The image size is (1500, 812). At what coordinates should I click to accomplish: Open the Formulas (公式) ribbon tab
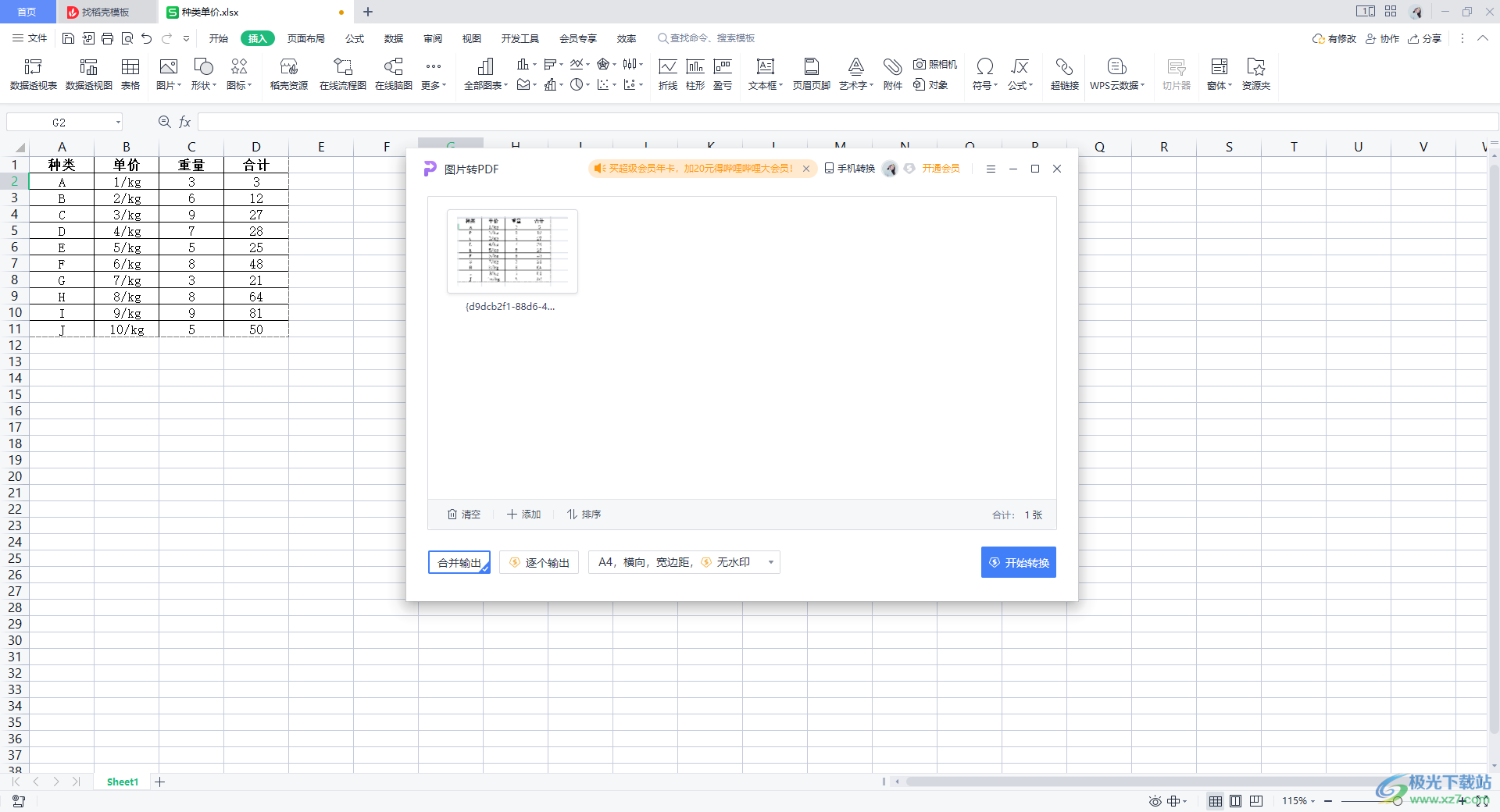[355, 38]
